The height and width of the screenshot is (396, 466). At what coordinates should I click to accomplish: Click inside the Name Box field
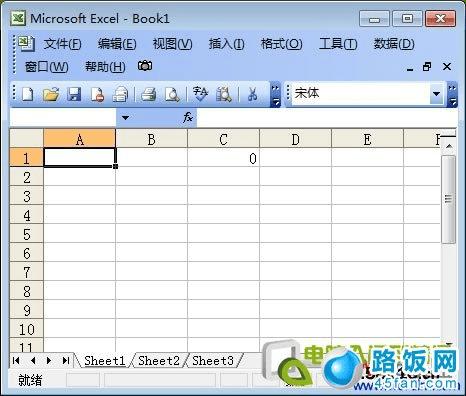[63, 118]
